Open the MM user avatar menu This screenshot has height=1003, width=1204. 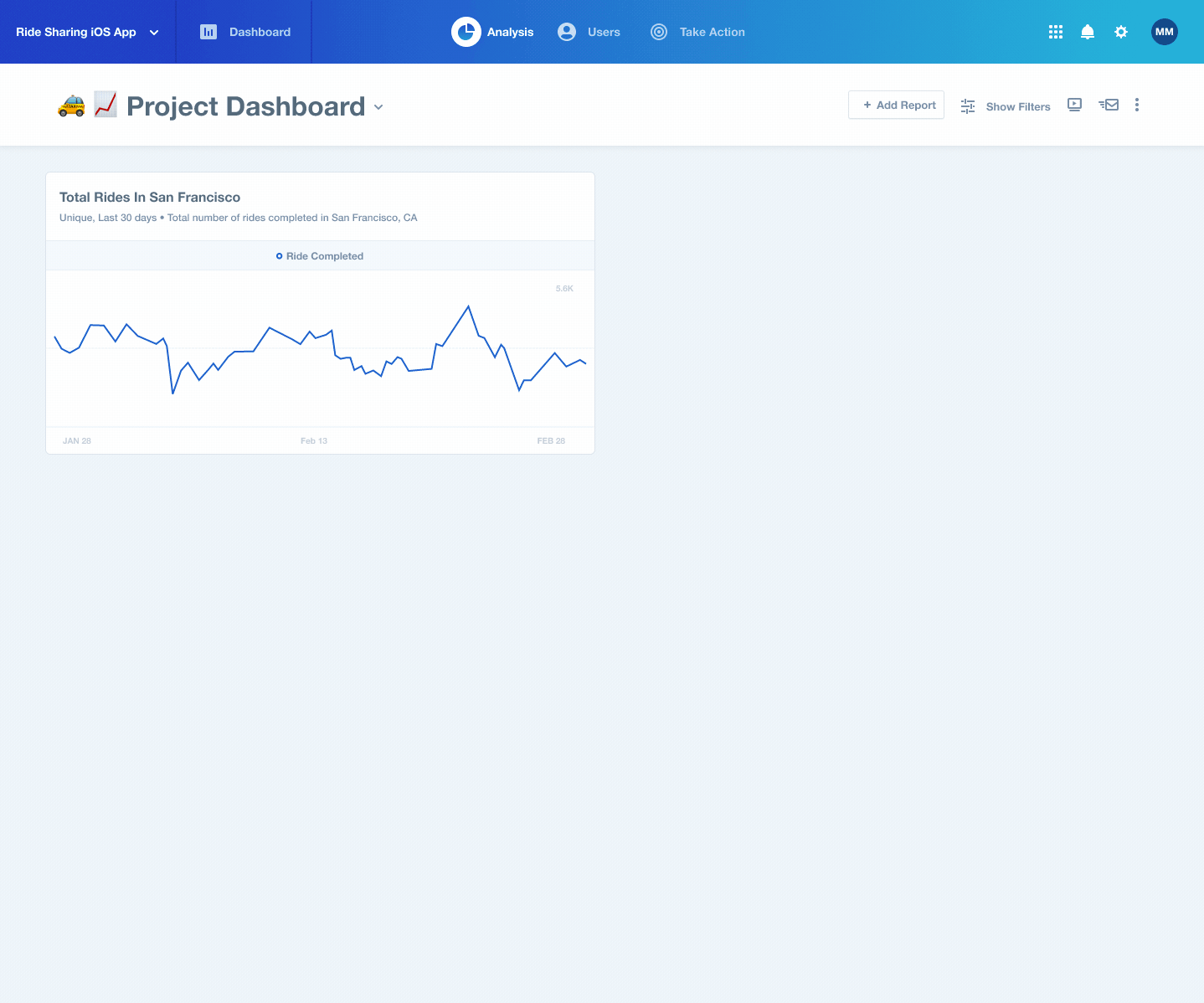[1165, 32]
